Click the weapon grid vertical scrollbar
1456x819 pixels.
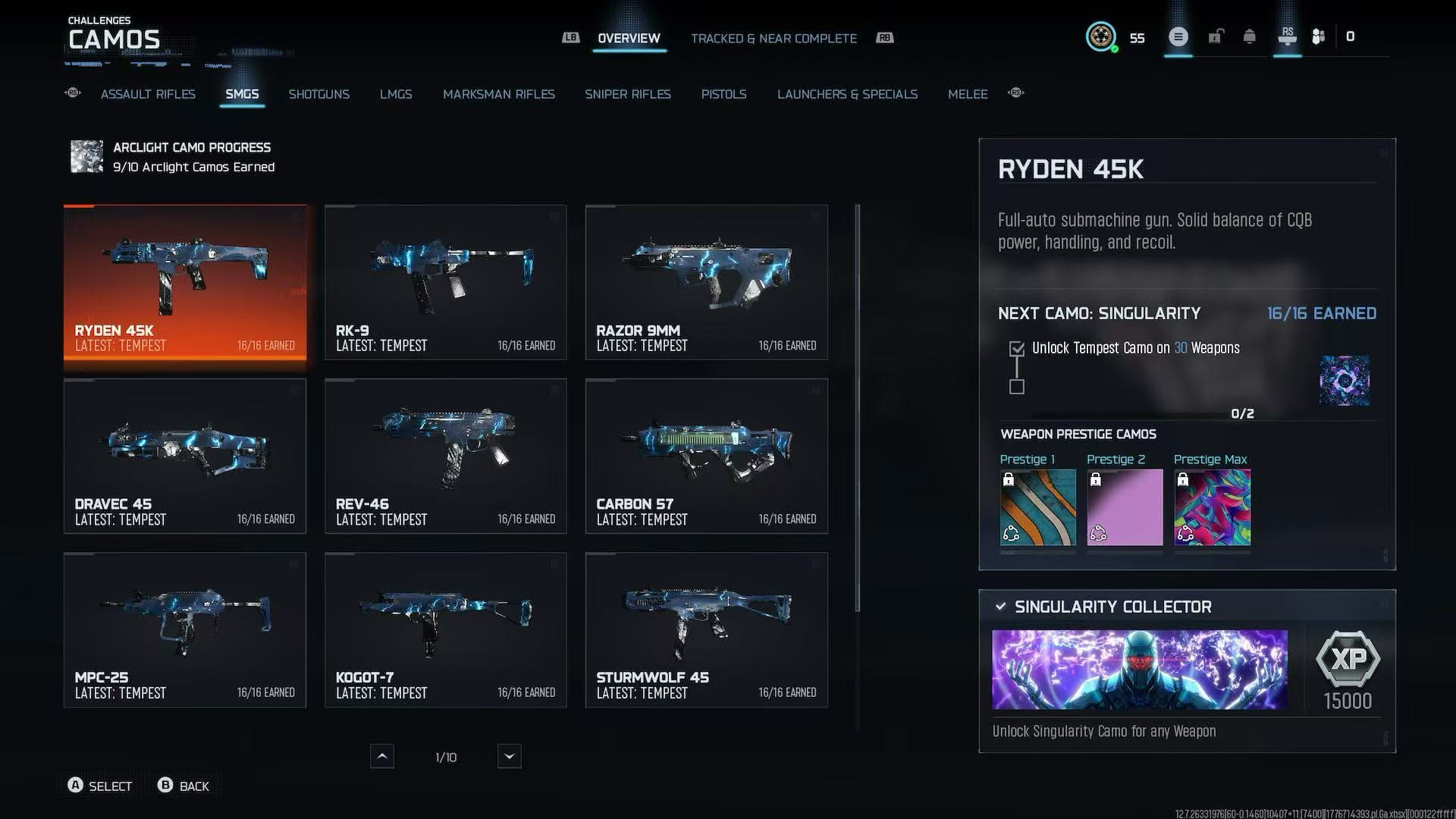point(858,408)
